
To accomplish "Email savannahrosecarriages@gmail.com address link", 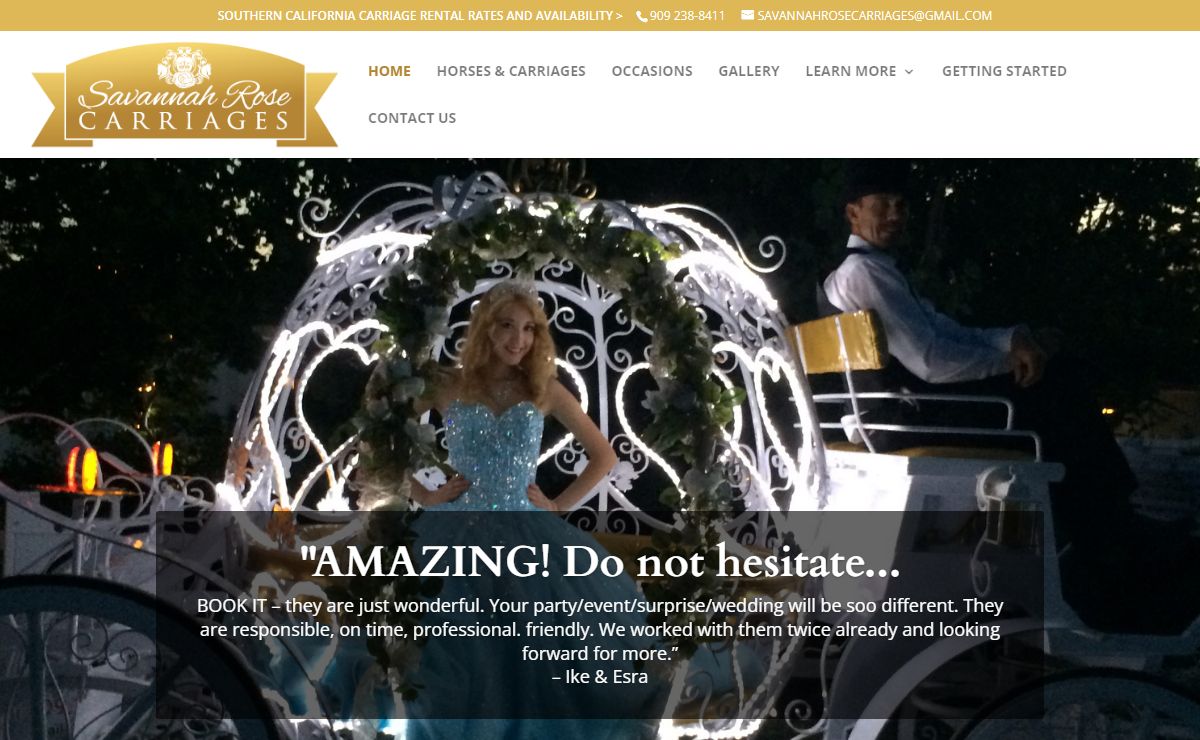I will pos(874,16).
